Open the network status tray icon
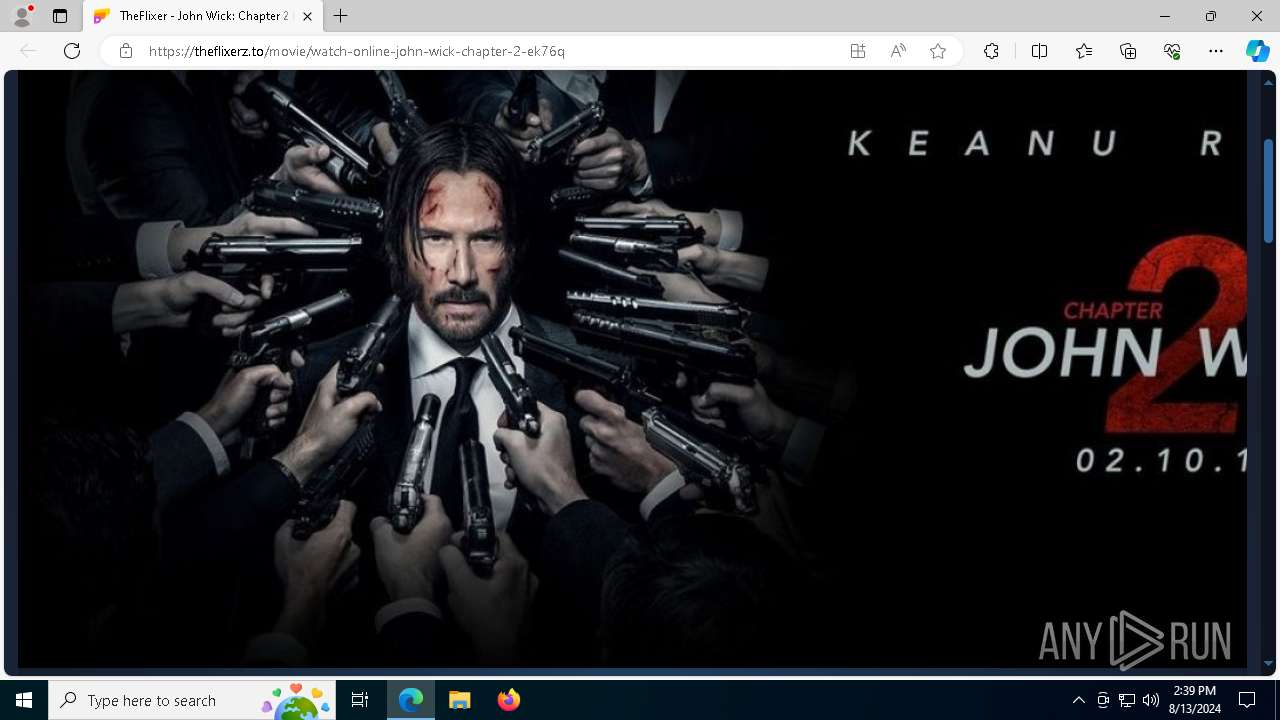The width and height of the screenshot is (1280, 720). 1127,700
